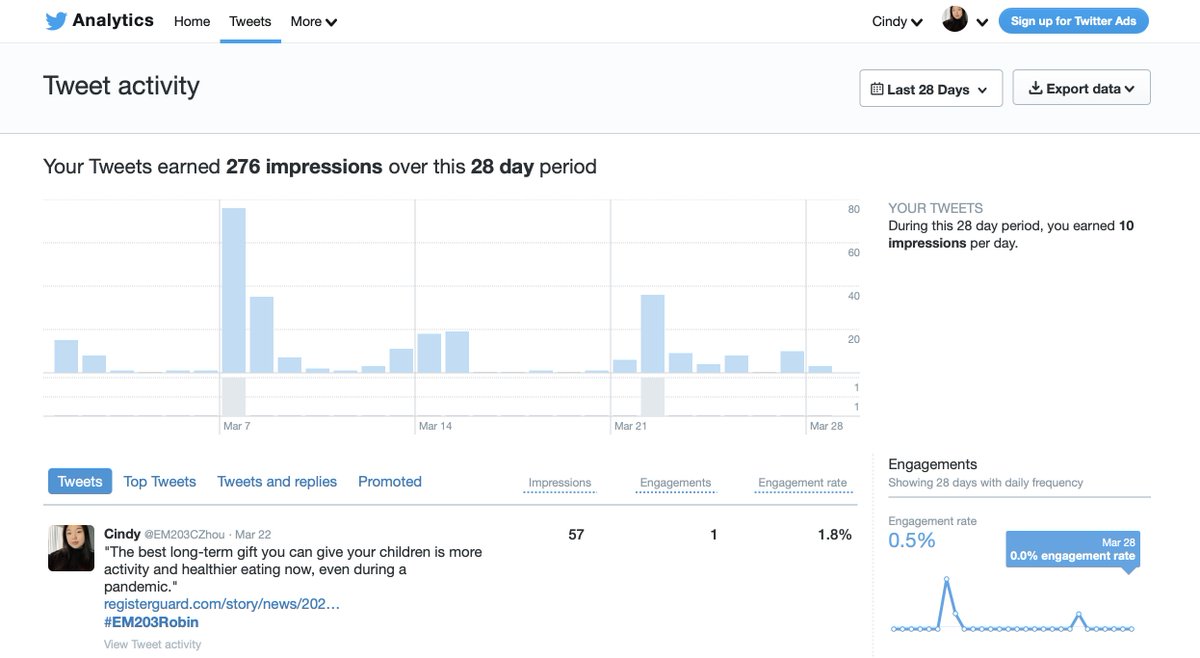Click Cindy's avatar on the Mar 22 tweet

[x=71, y=548]
